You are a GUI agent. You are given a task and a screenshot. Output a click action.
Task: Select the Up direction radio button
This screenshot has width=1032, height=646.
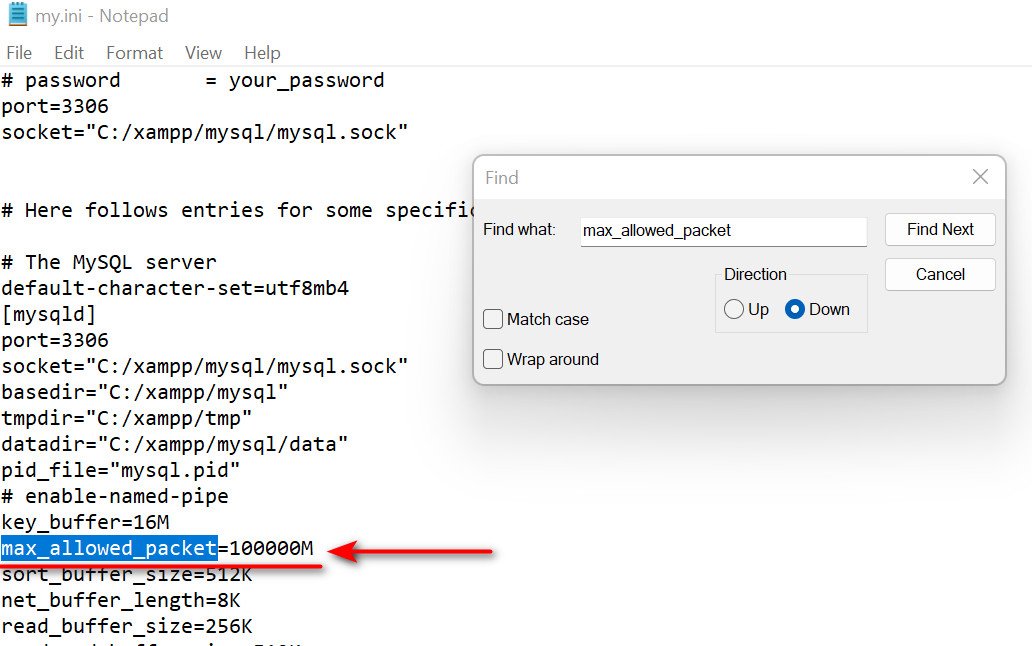click(733, 309)
